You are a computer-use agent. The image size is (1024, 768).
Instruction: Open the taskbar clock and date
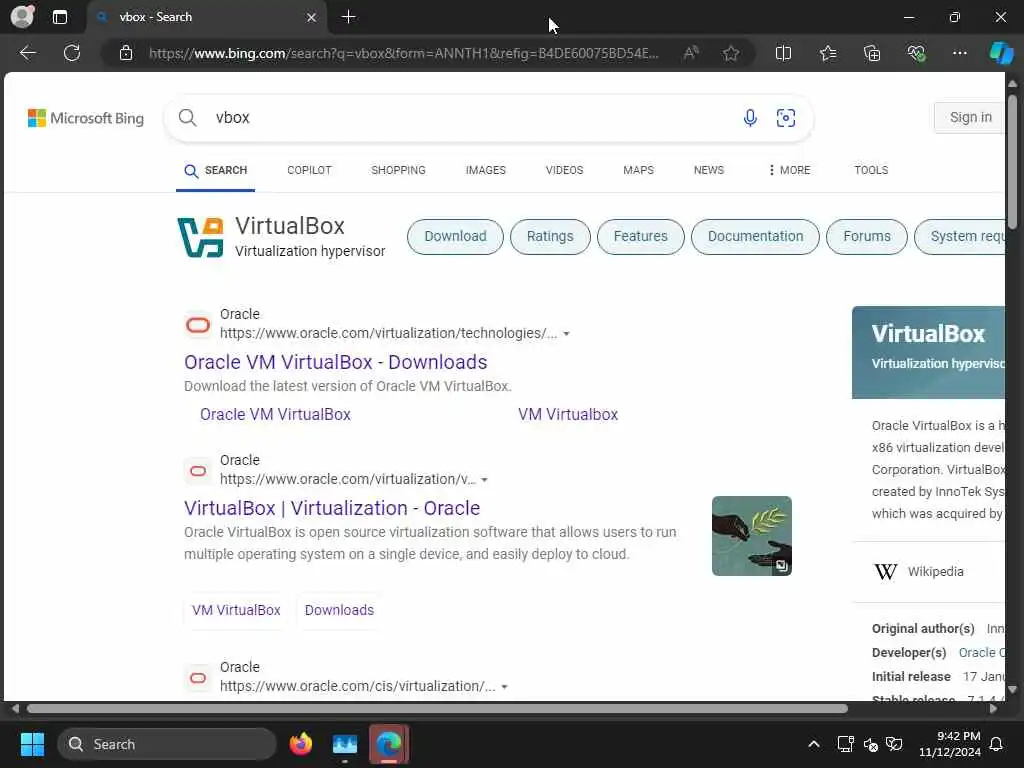950,744
